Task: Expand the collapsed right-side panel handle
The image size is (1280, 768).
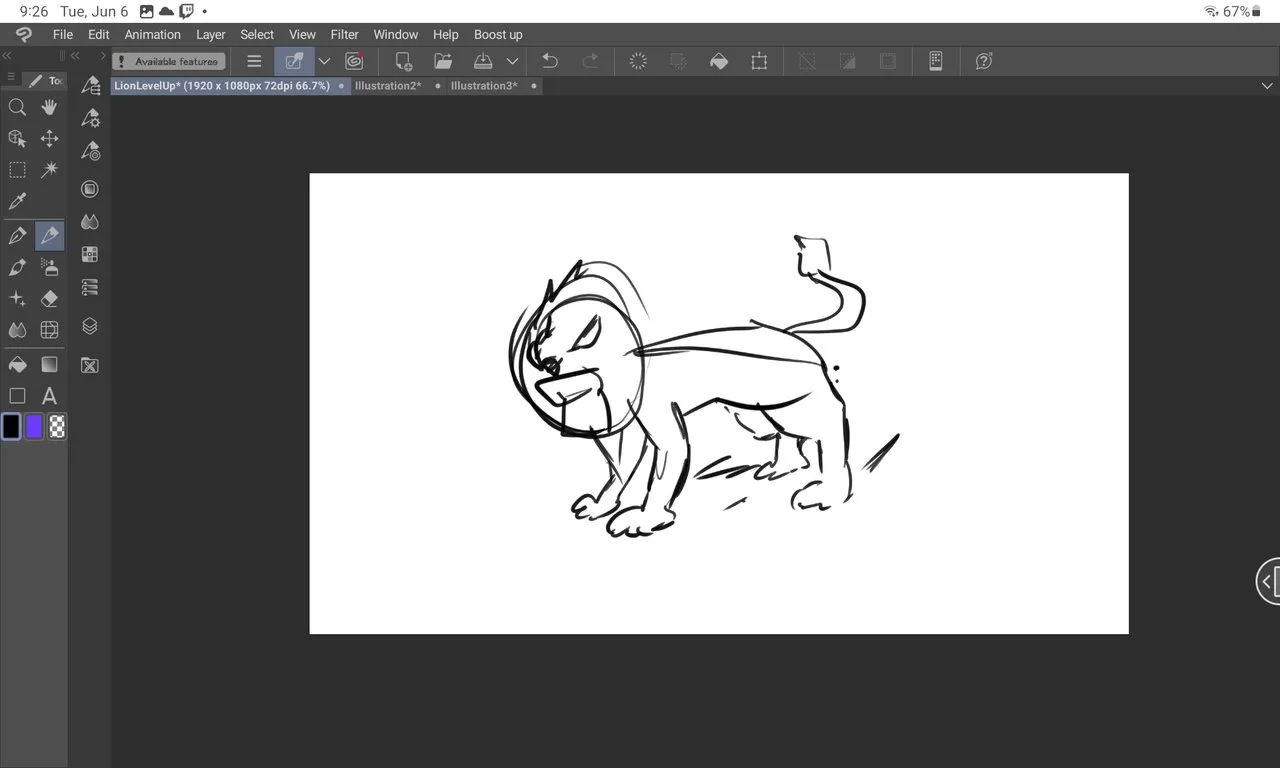Action: (x=1267, y=581)
